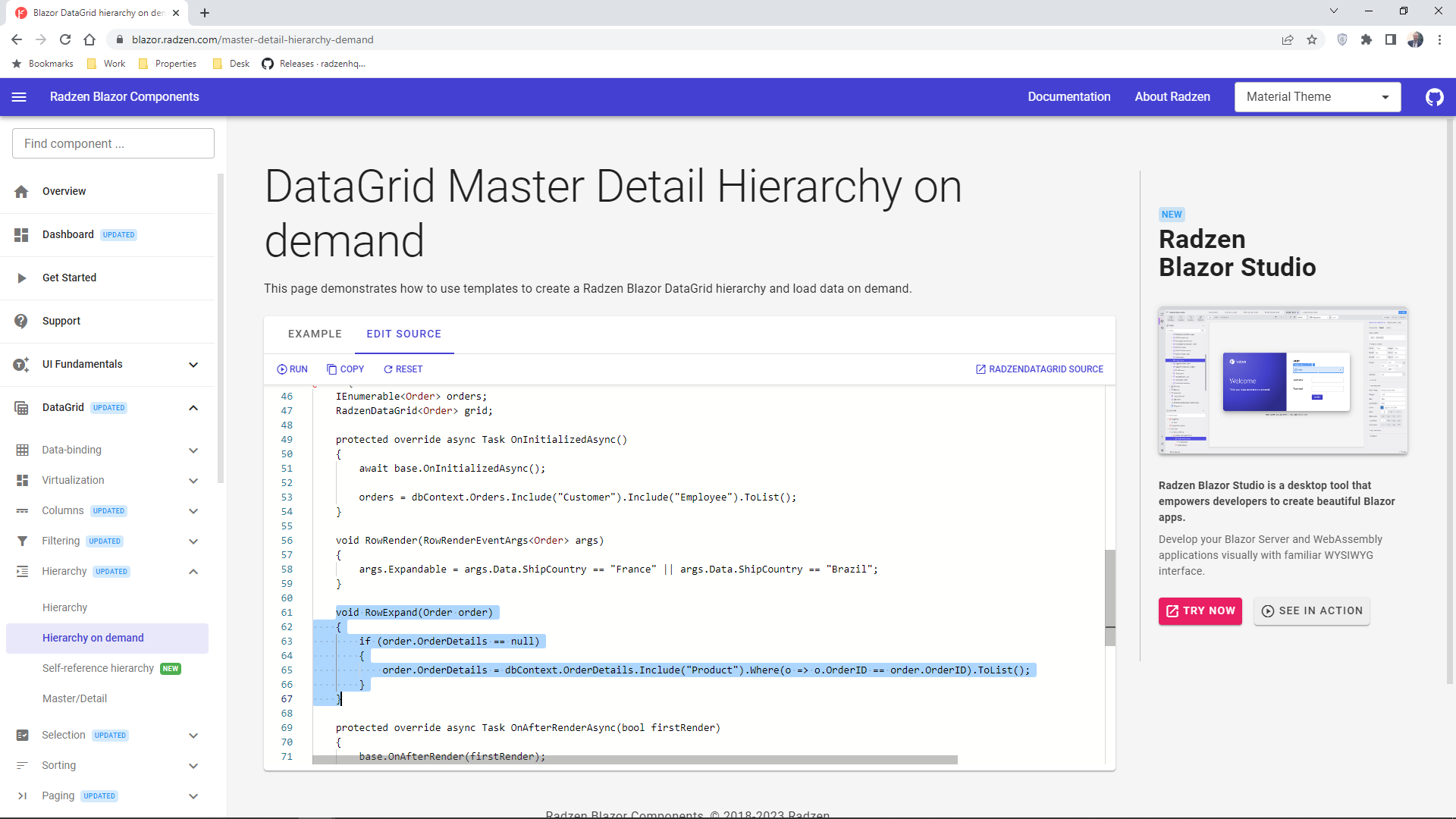Open the Chrome three-dot menu
This screenshot has width=1456, height=819.
coord(1439,39)
